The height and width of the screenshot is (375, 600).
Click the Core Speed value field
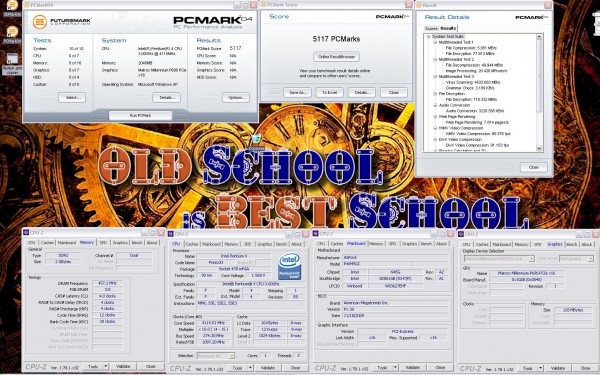tap(214, 323)
